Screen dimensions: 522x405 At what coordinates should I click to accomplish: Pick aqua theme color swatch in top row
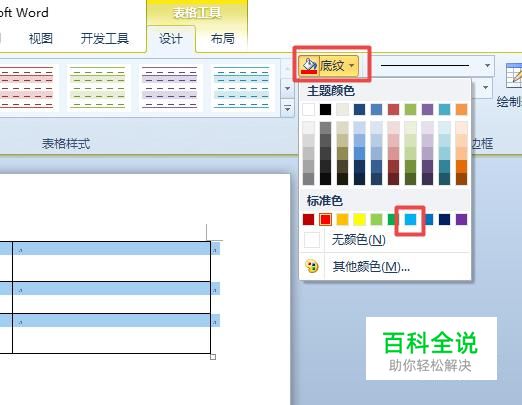coord(444,109)
